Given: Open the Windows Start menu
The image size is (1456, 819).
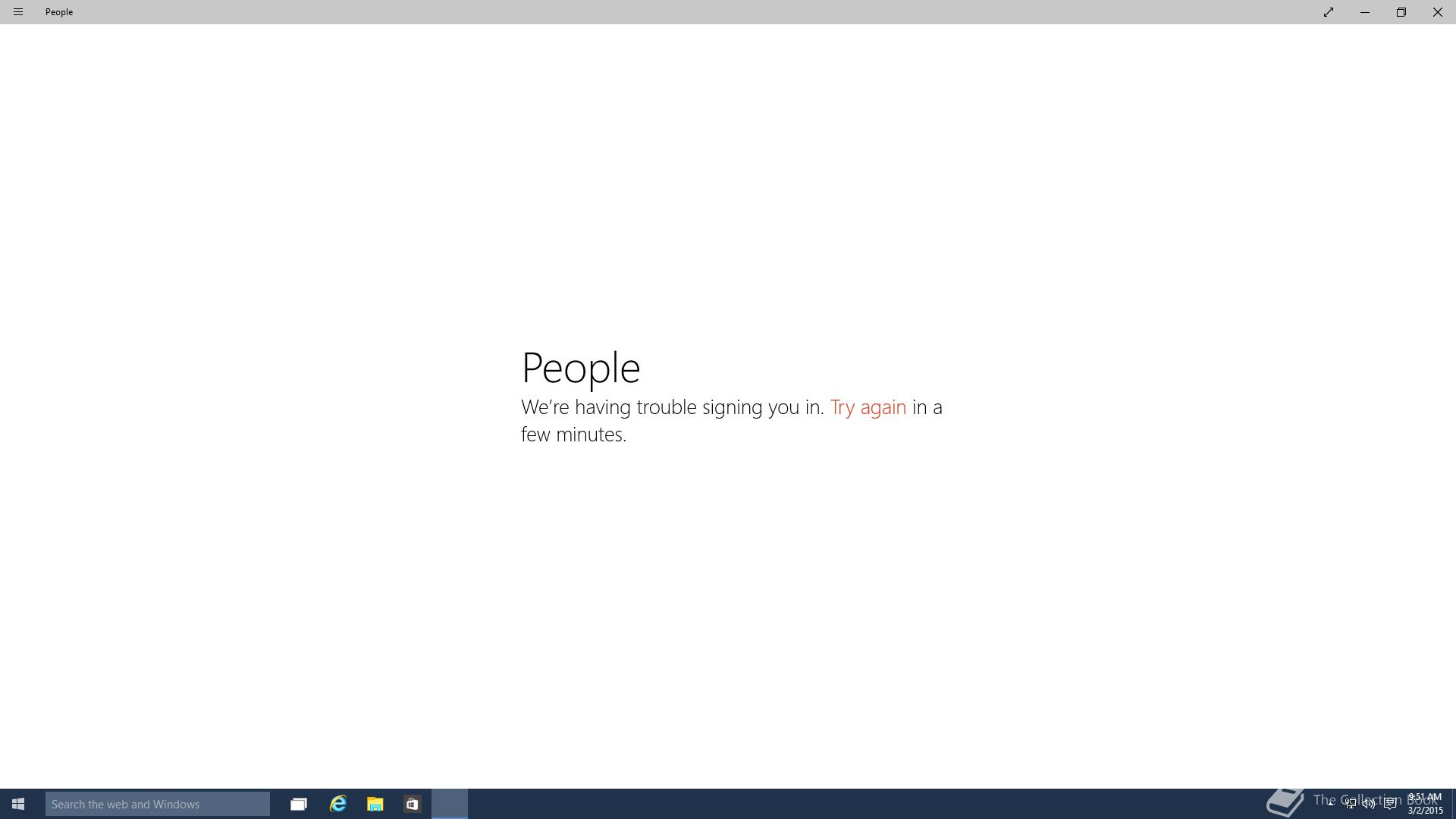Looking at the screenshot, I should coord(18,804).
